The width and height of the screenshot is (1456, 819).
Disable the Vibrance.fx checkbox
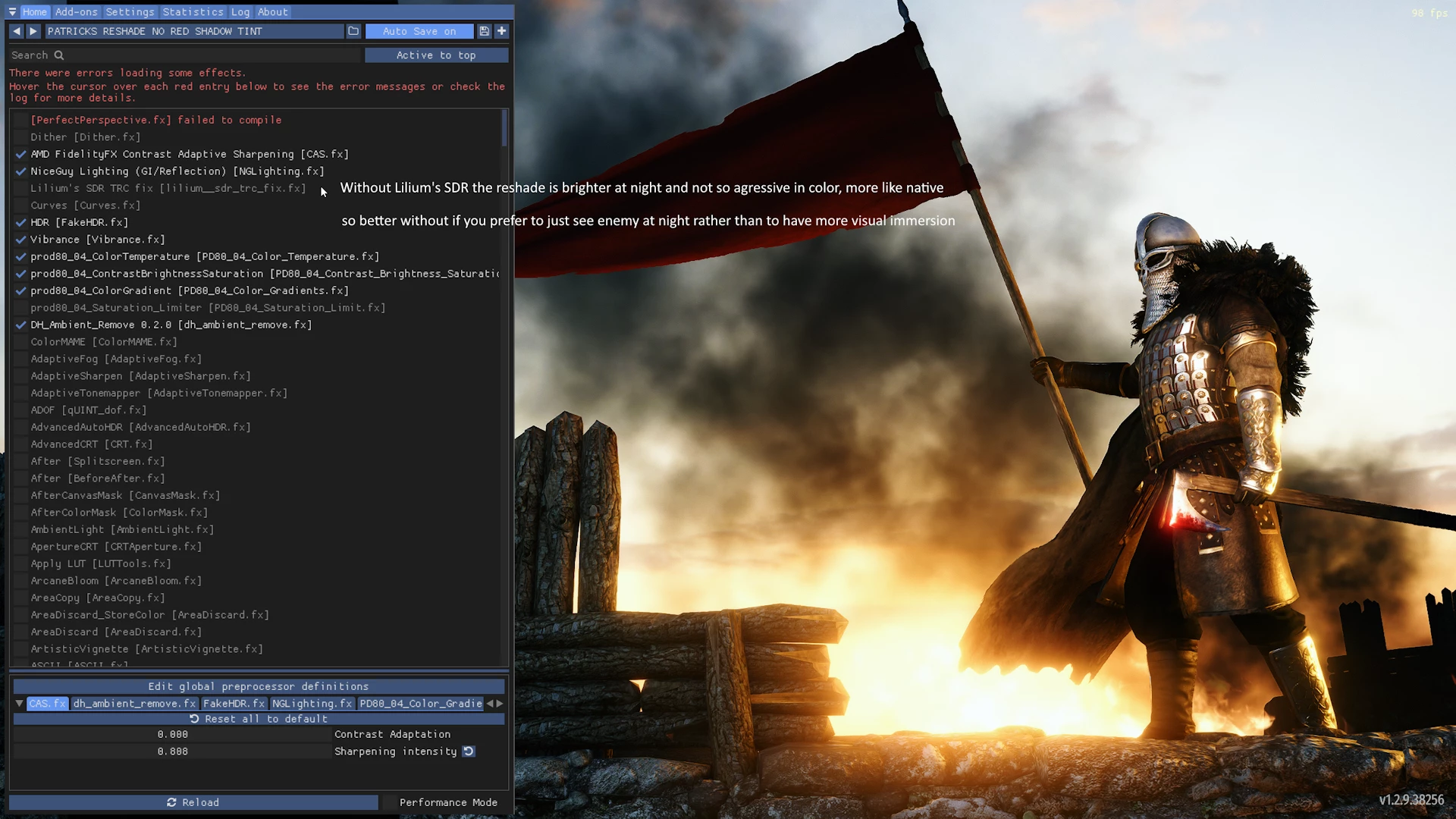(x=21, y=240)
